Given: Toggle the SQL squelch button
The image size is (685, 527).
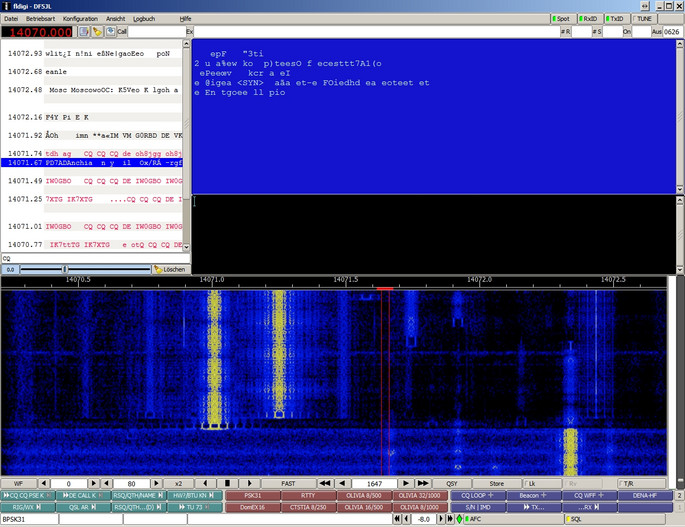Looking at the screenshot, I should click(615, 519).
